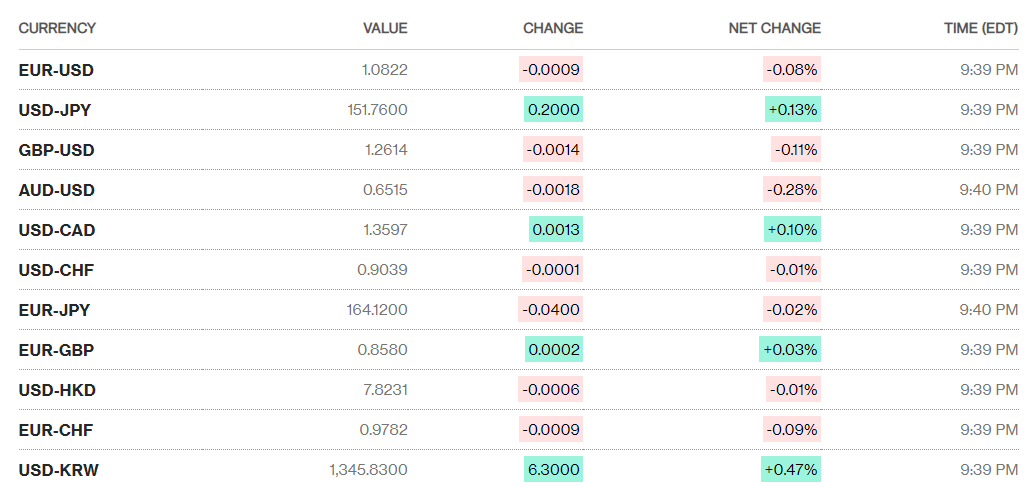The image size is (1035, 486).
Task: Open AUD-USD quote details
Action: point(56,190)
